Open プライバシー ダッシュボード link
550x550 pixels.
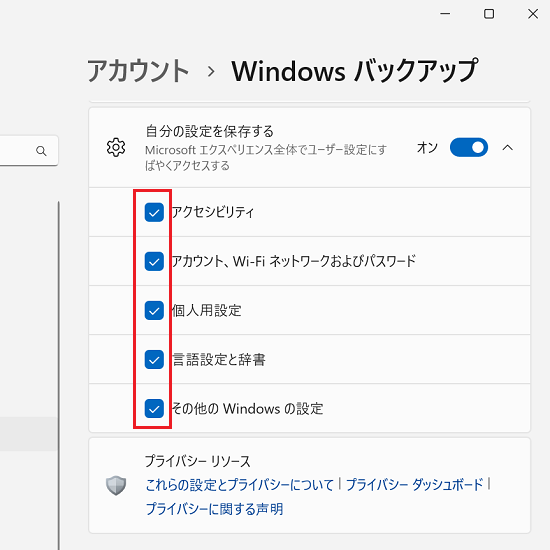point(415,485)
